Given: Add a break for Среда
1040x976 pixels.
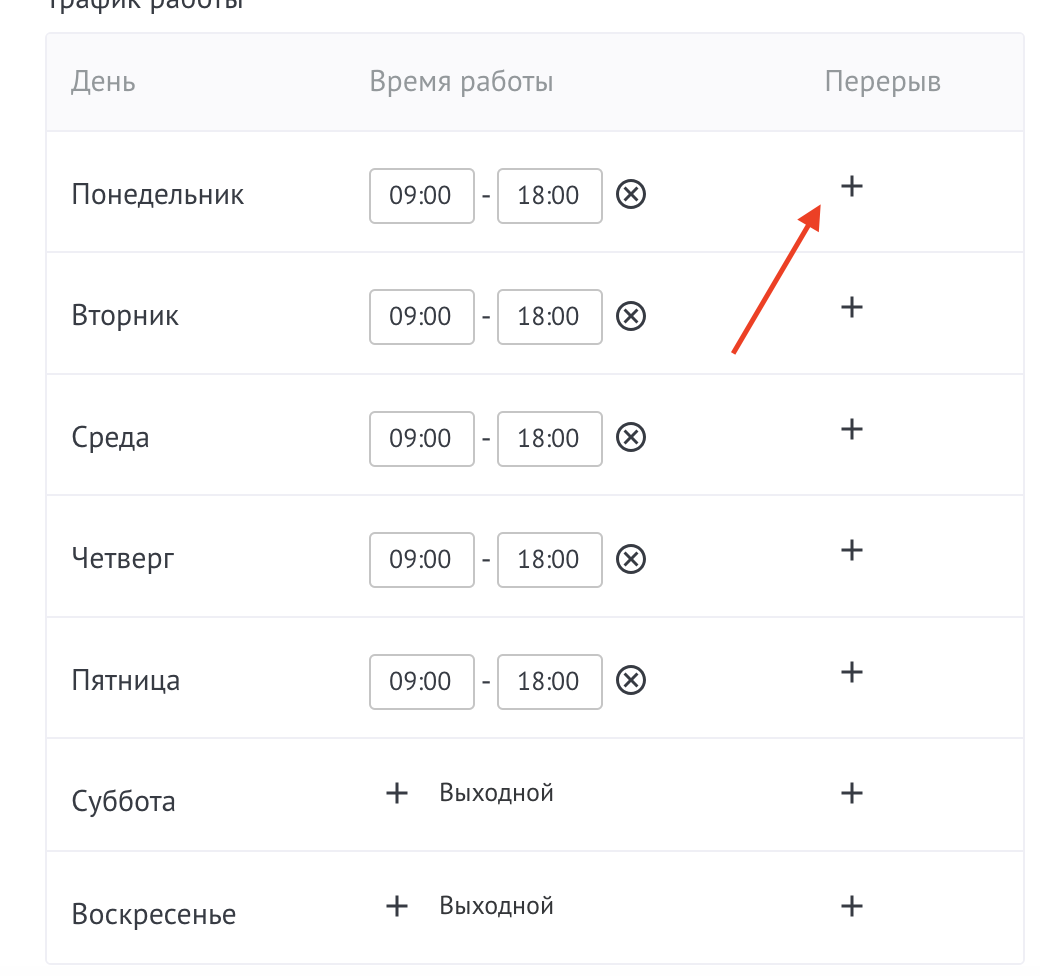Looking at the screenshot, I should [851, 429].
